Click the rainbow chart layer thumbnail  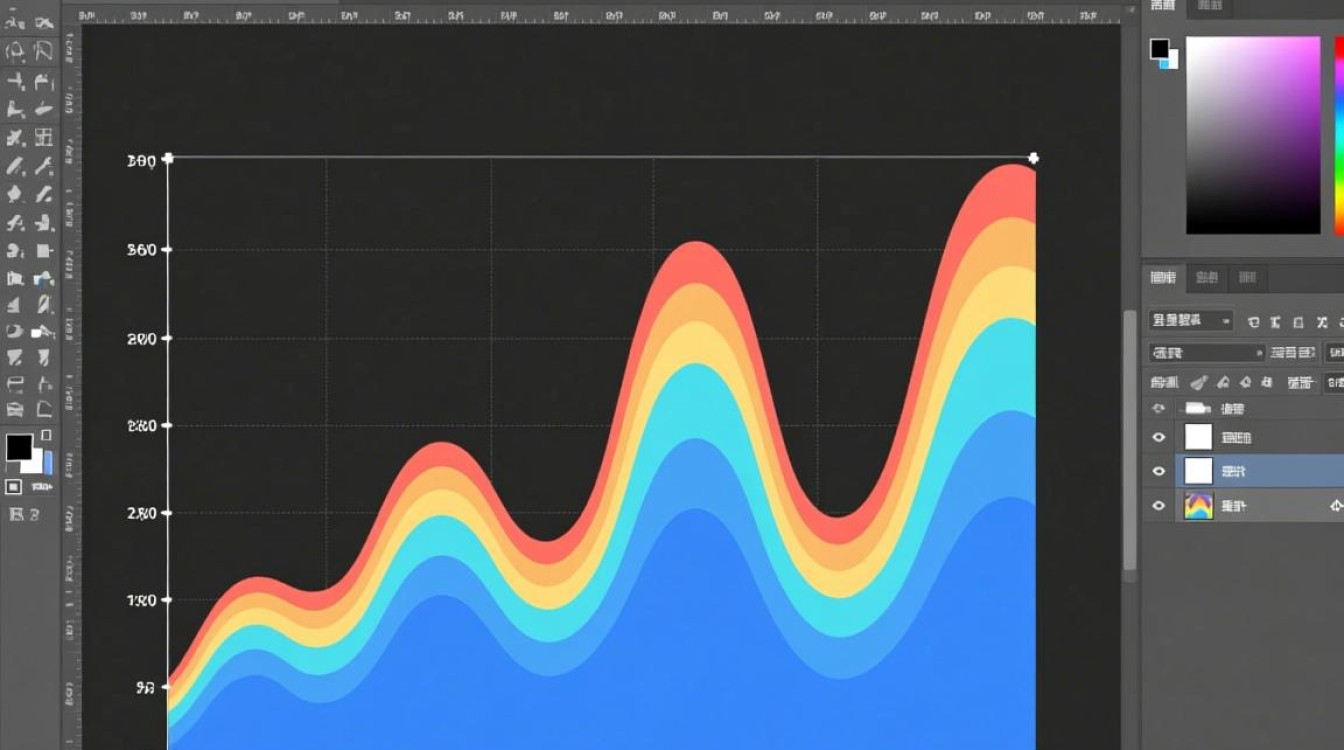(x=1198, y=506)
